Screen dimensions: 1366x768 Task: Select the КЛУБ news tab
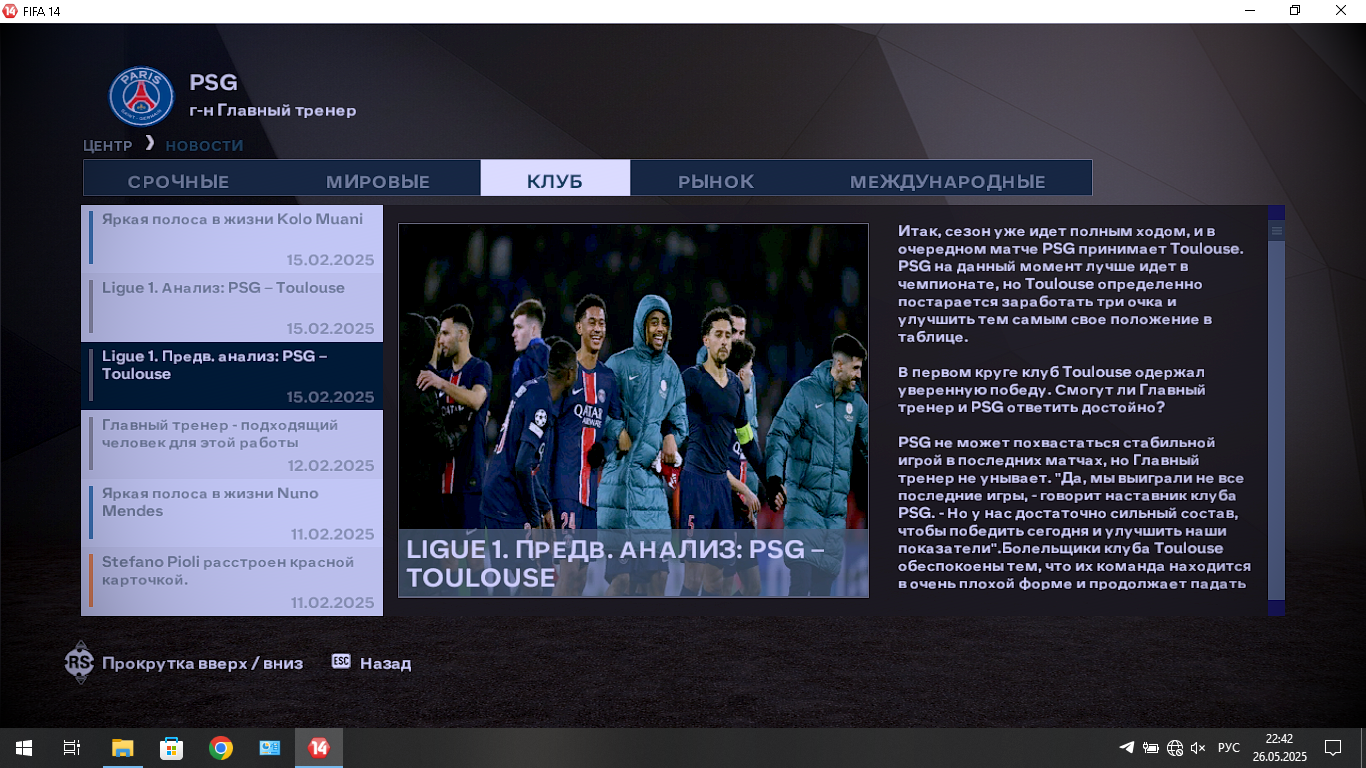[x=555, y=178]
